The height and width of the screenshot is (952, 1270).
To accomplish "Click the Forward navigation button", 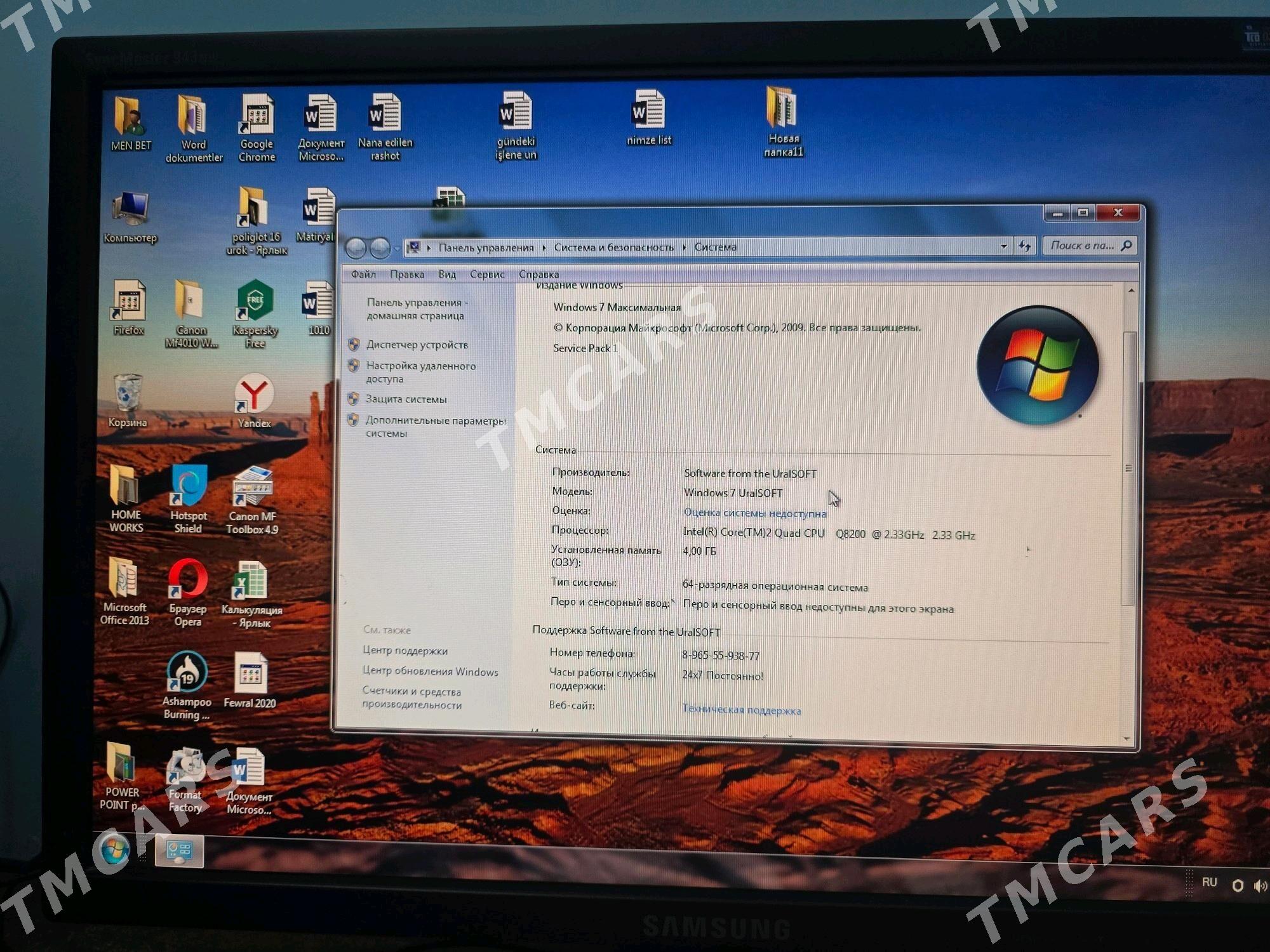I will coord(380,248).
